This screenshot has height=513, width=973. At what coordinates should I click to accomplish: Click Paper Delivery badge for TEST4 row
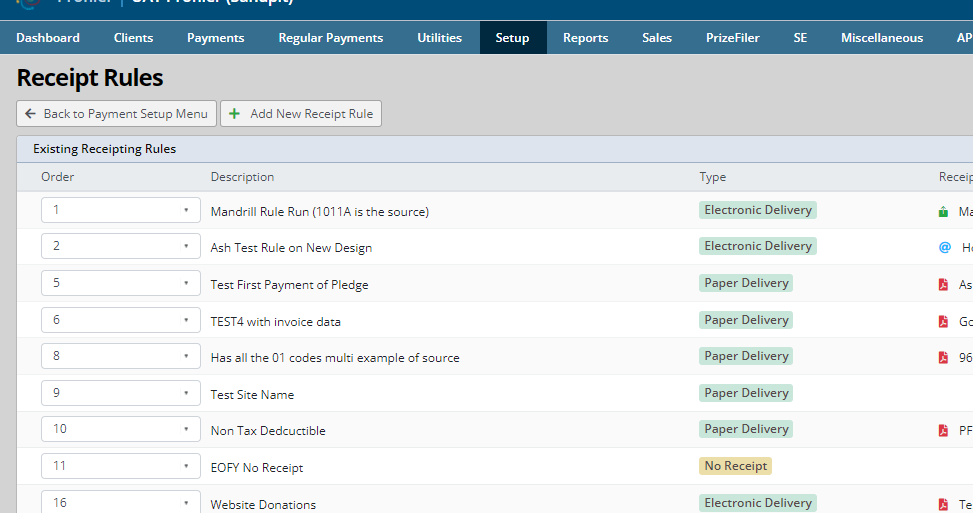click(746, 319)
